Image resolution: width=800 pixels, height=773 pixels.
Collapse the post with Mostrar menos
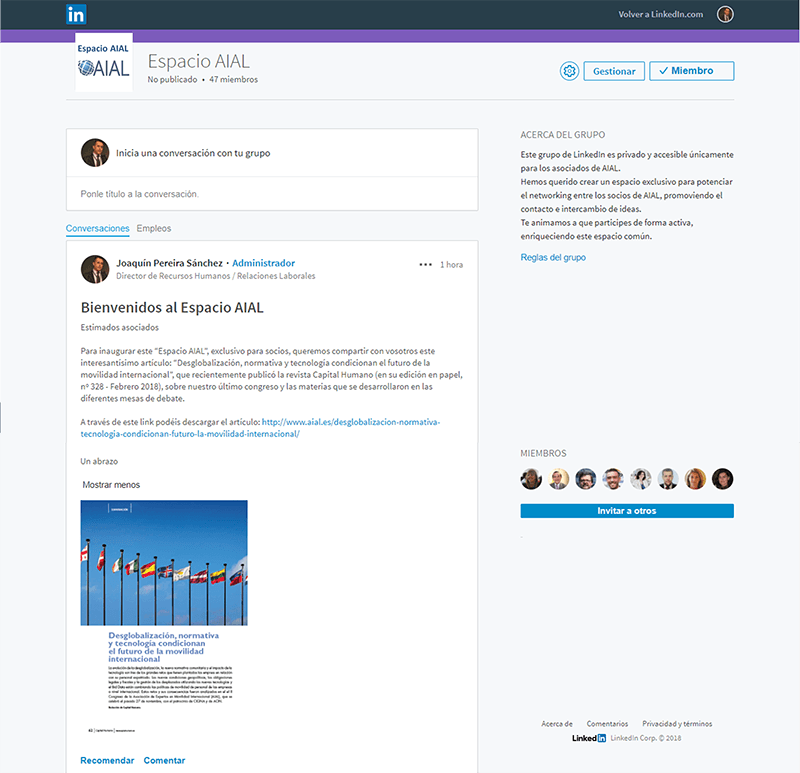tap(111, 485)
